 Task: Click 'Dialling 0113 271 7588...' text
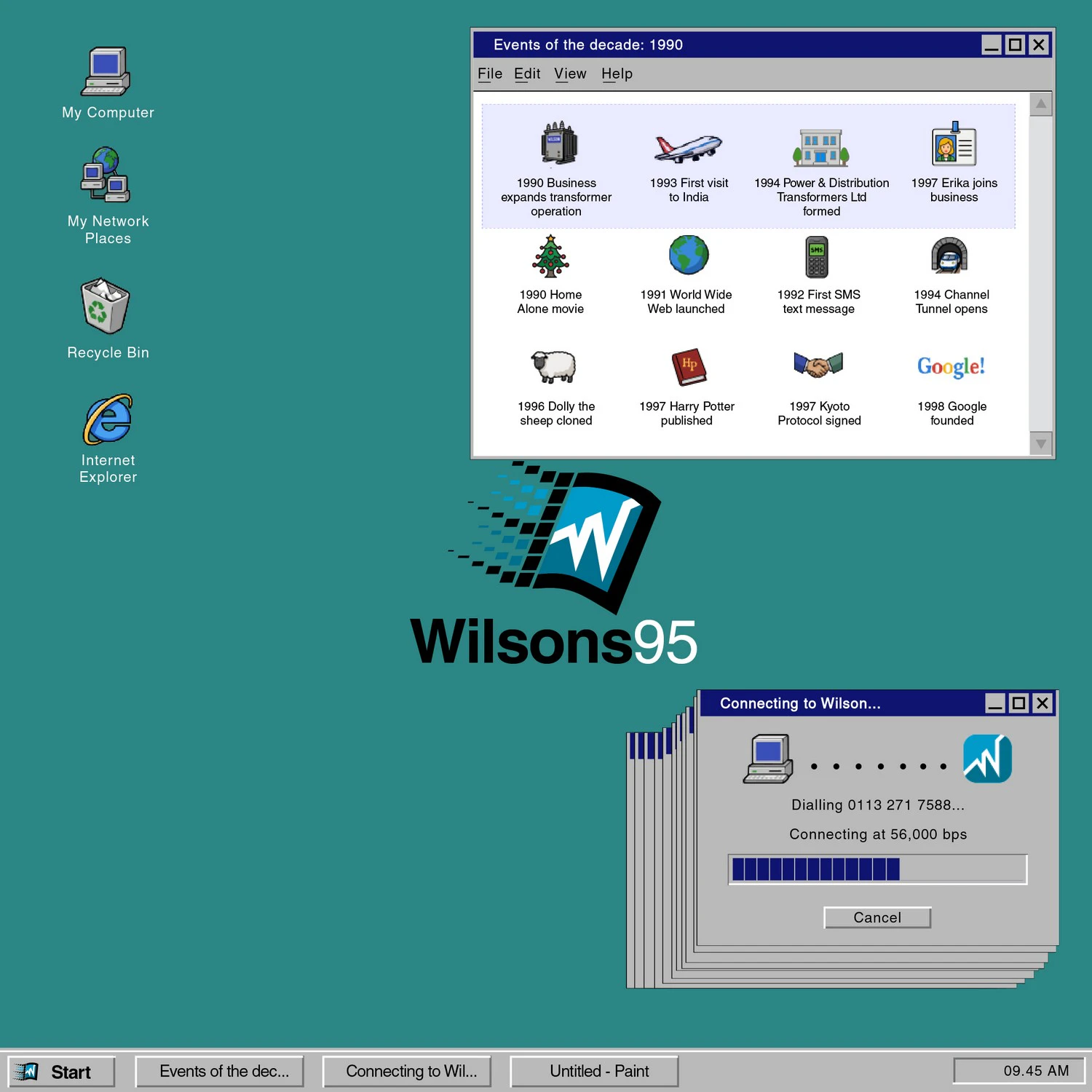click(878, 805)
